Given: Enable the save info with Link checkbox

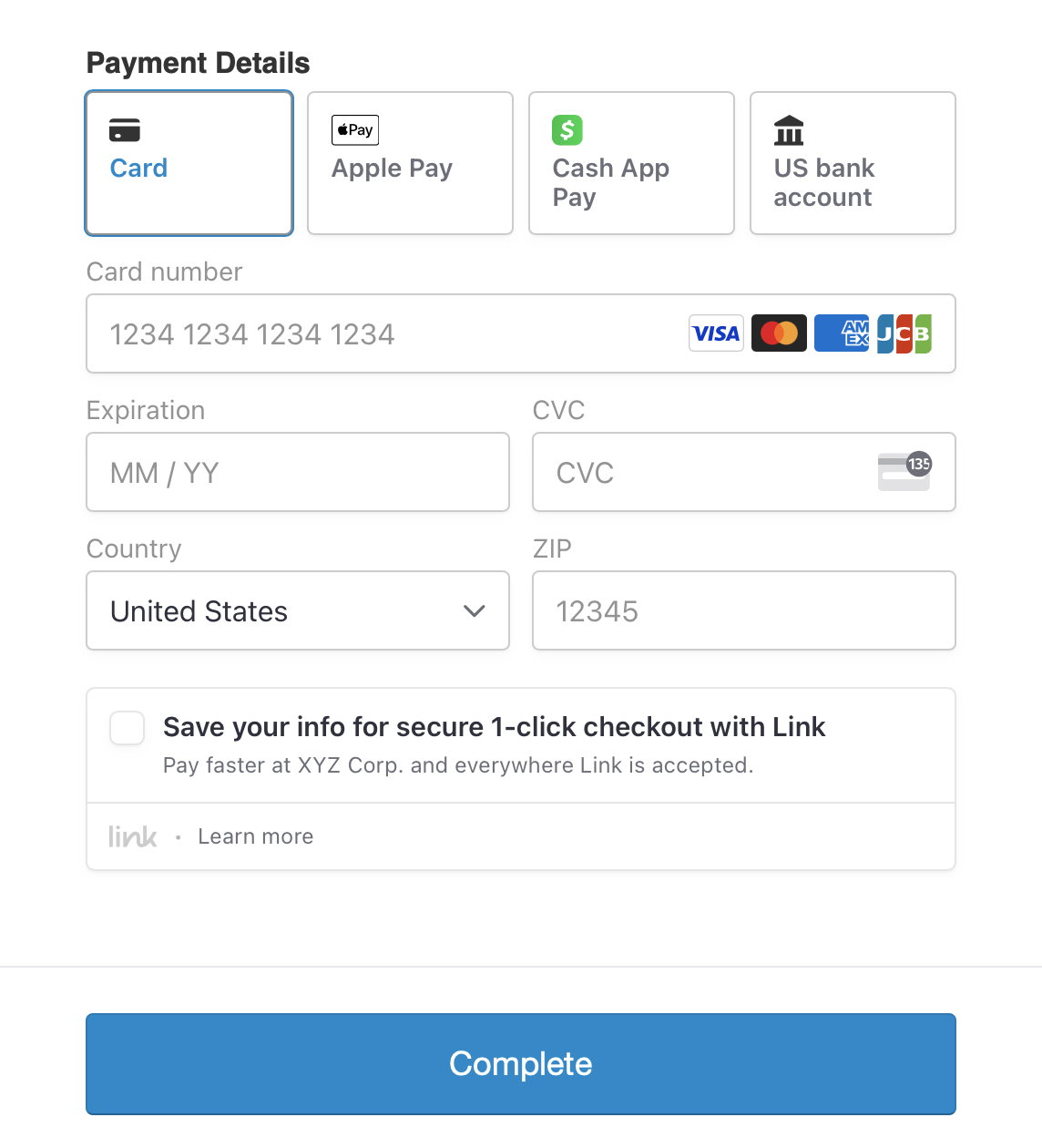Looking at the screenshot, I should (x=127, y=729).
